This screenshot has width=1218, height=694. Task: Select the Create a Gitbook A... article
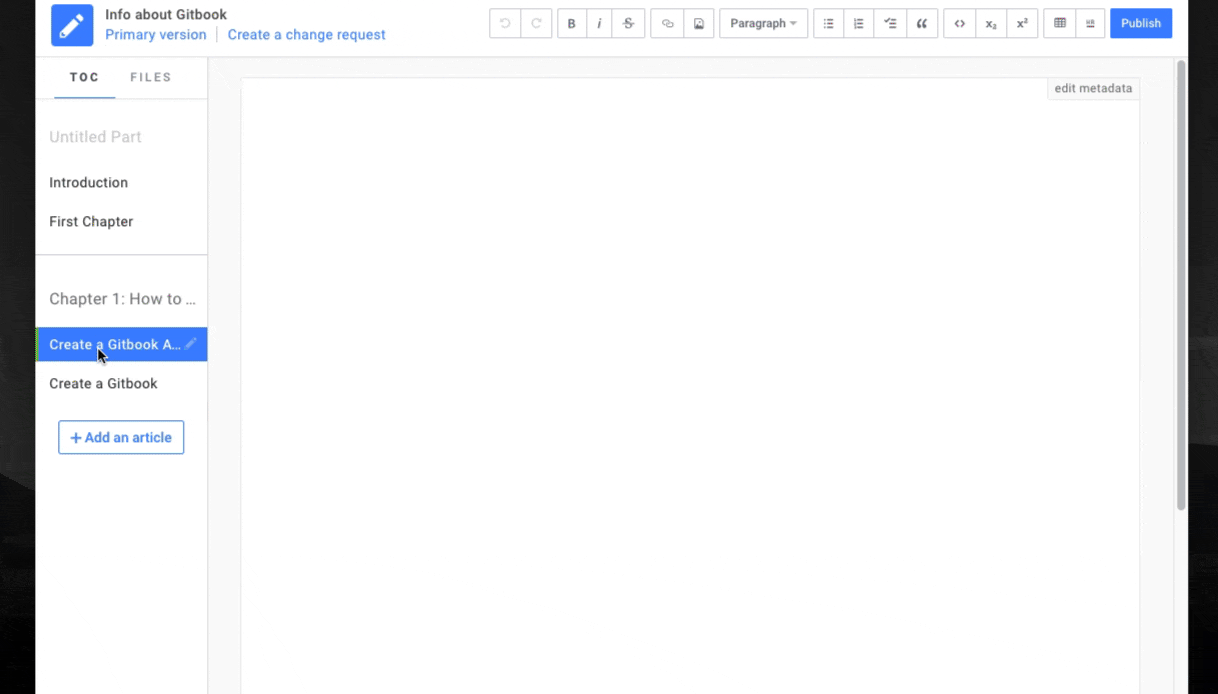coord(121,344)
